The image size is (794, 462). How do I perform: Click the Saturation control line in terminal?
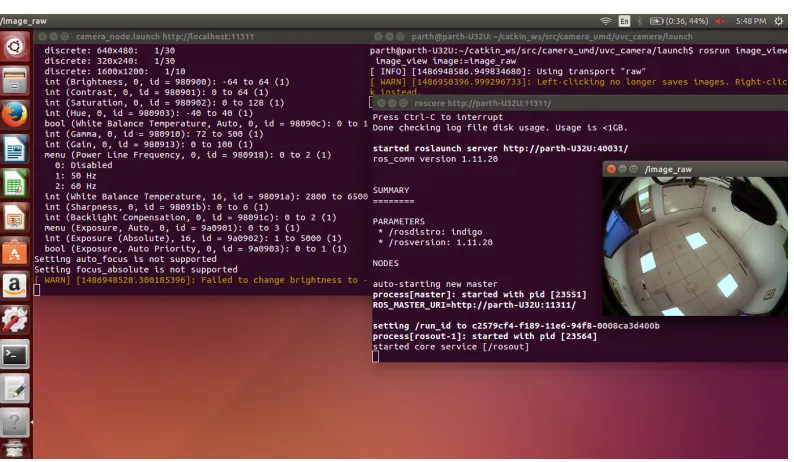point(164,103)
